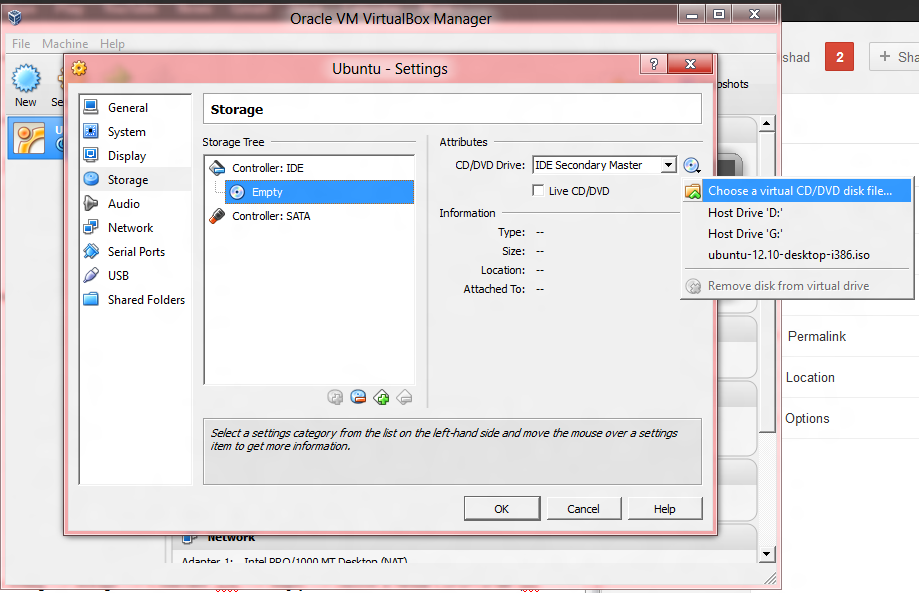Open the Machine menu
This screenshot has height=593, width=919.
click(x=64, y=43)
